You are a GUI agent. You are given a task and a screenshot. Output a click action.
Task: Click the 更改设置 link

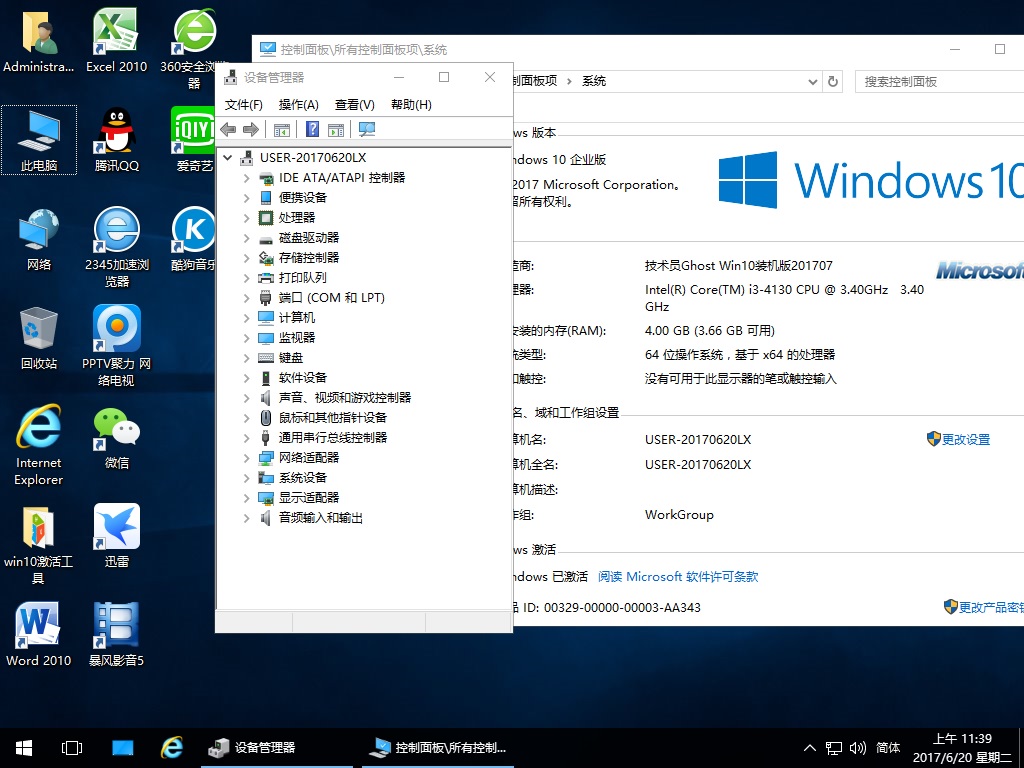click(x=966, y=438)
